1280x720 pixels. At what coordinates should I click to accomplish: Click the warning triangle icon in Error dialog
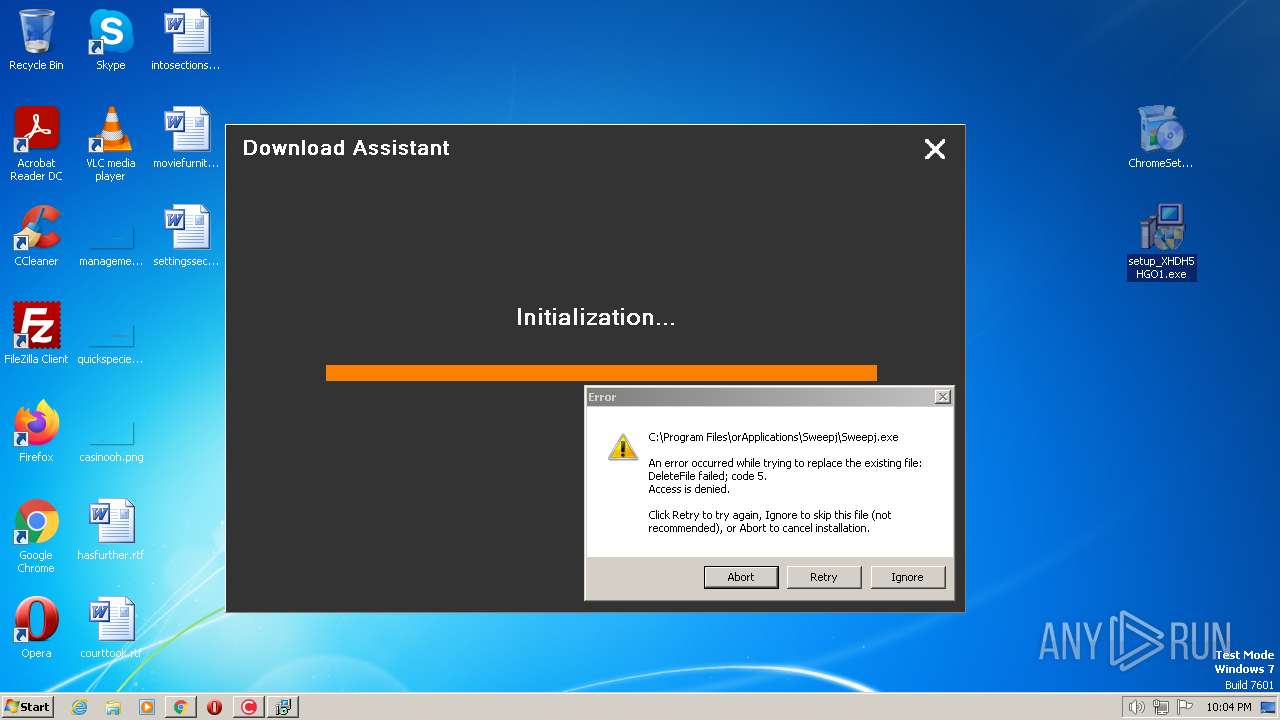tap(623, 446)
